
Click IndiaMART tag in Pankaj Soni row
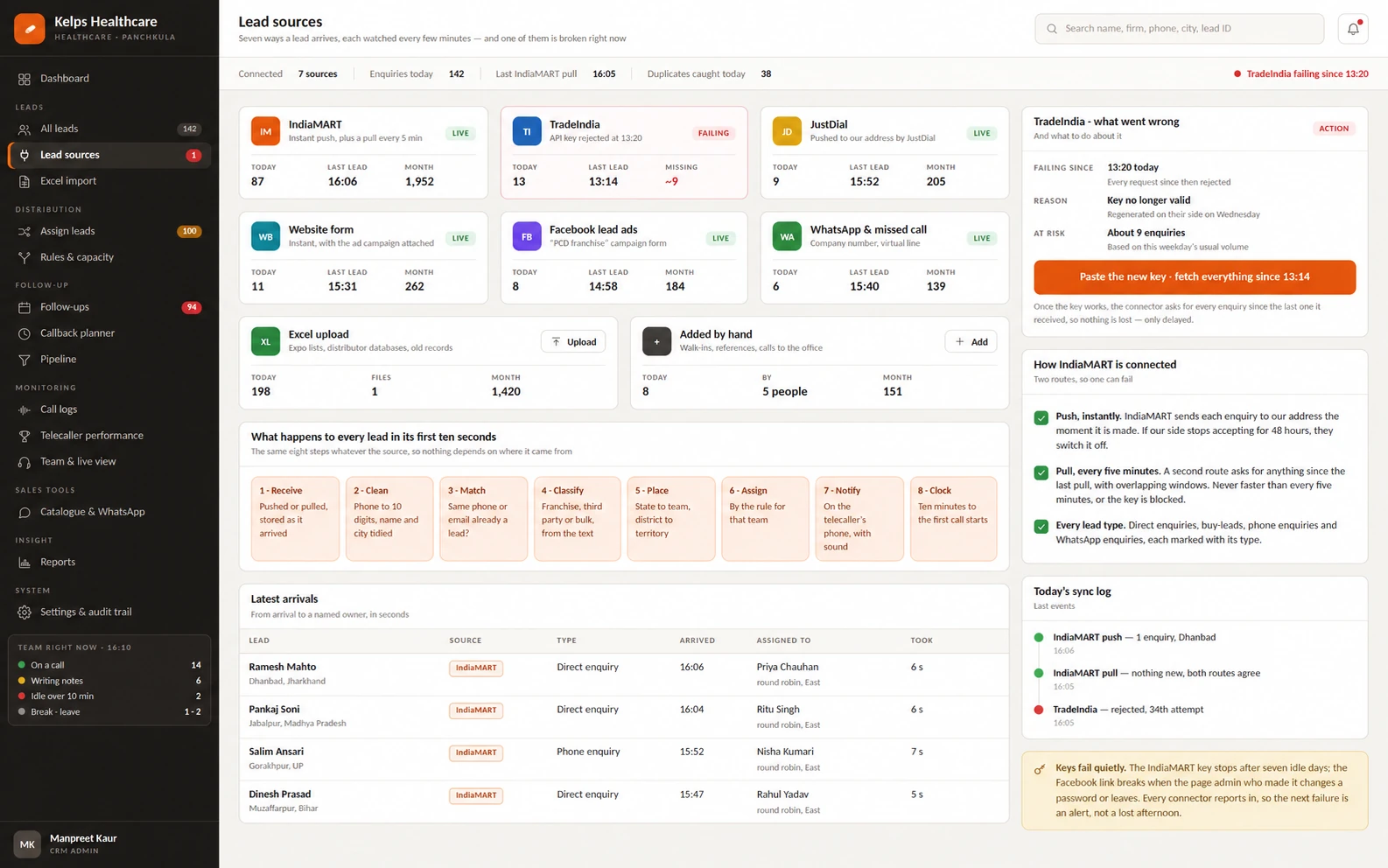click(476, 710)
